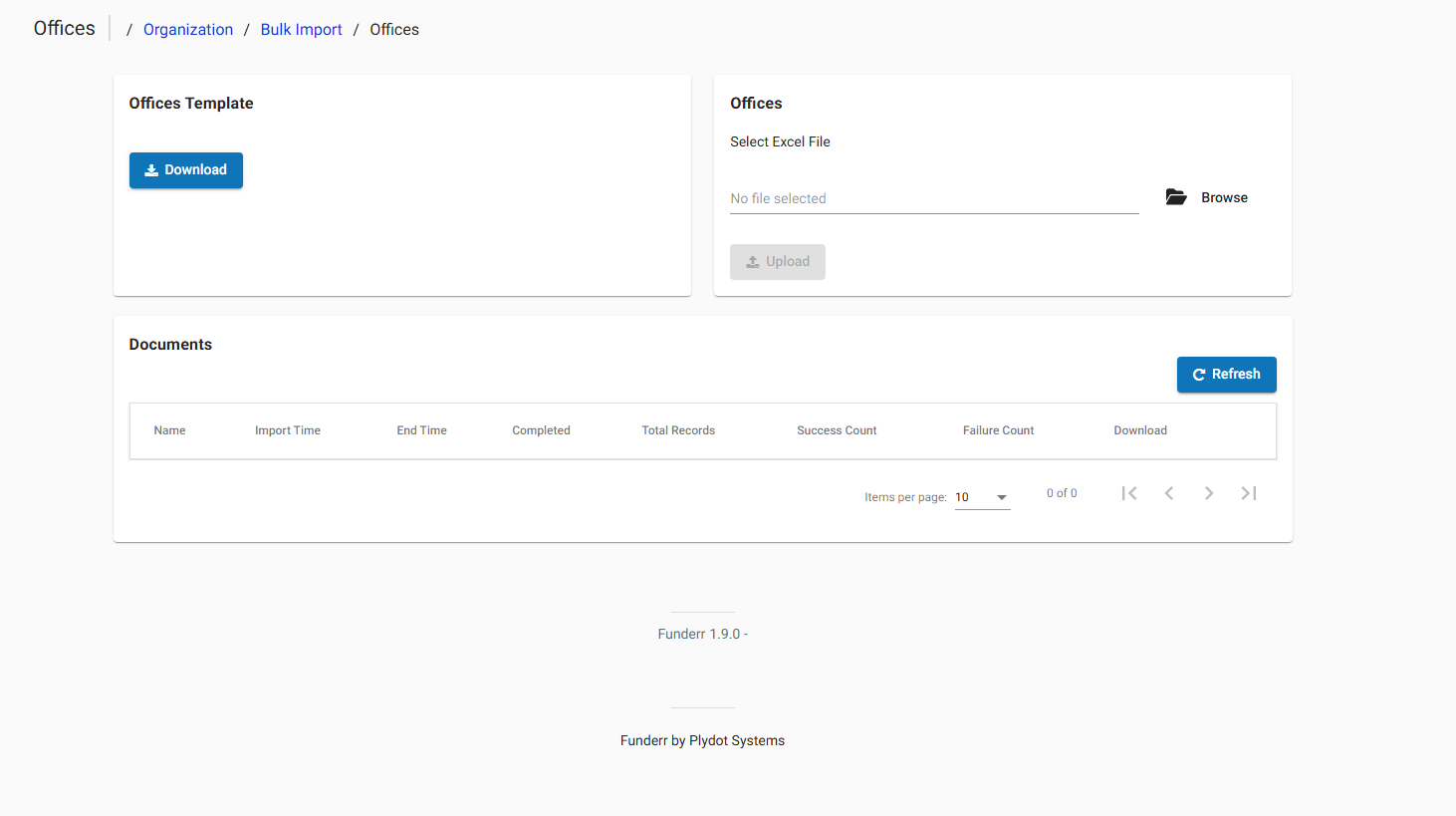Click the Name column header
Viewport: 1456px width, 816px height.
click(x=169, y=429)
